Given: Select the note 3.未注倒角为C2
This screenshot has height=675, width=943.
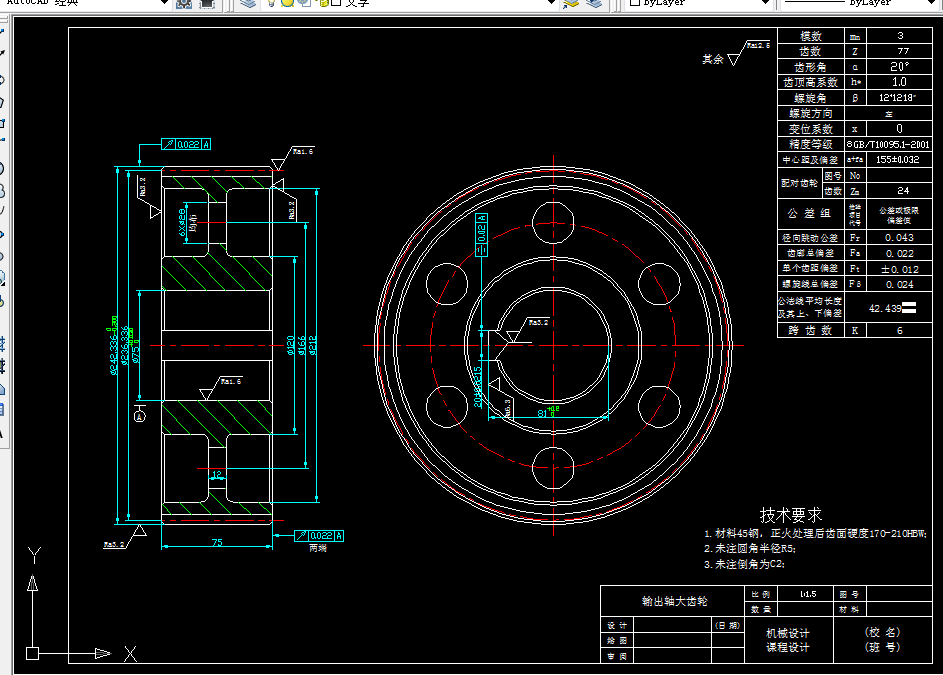Looking at the screenshot, I should [745, 564].
